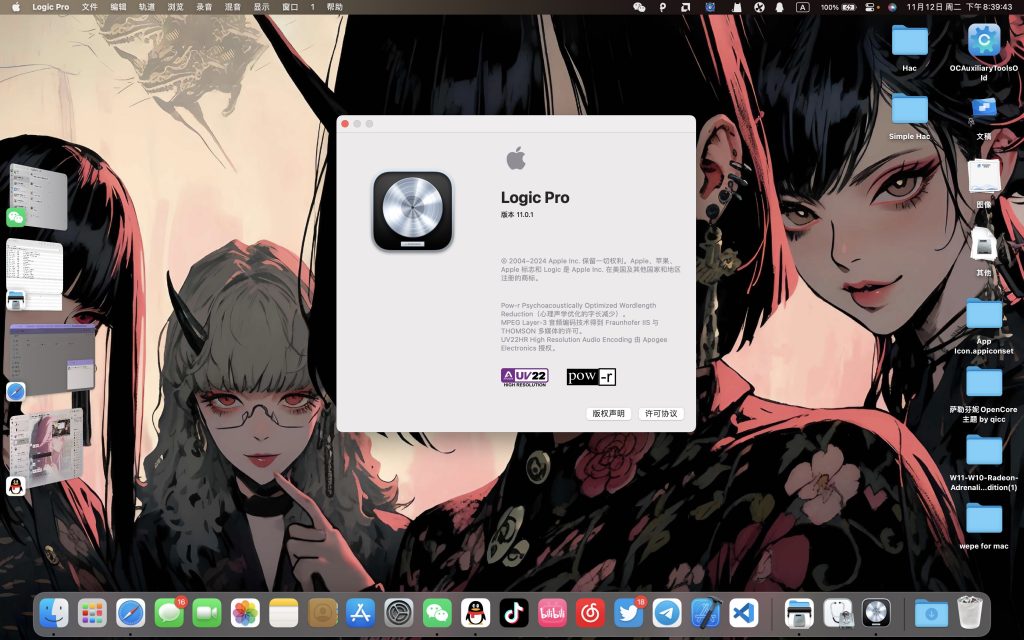Image resolution: width=1024 pixels, height=640 pixels.
Task: Open the 编辑 menu
Action: click(x=118, y=7)
